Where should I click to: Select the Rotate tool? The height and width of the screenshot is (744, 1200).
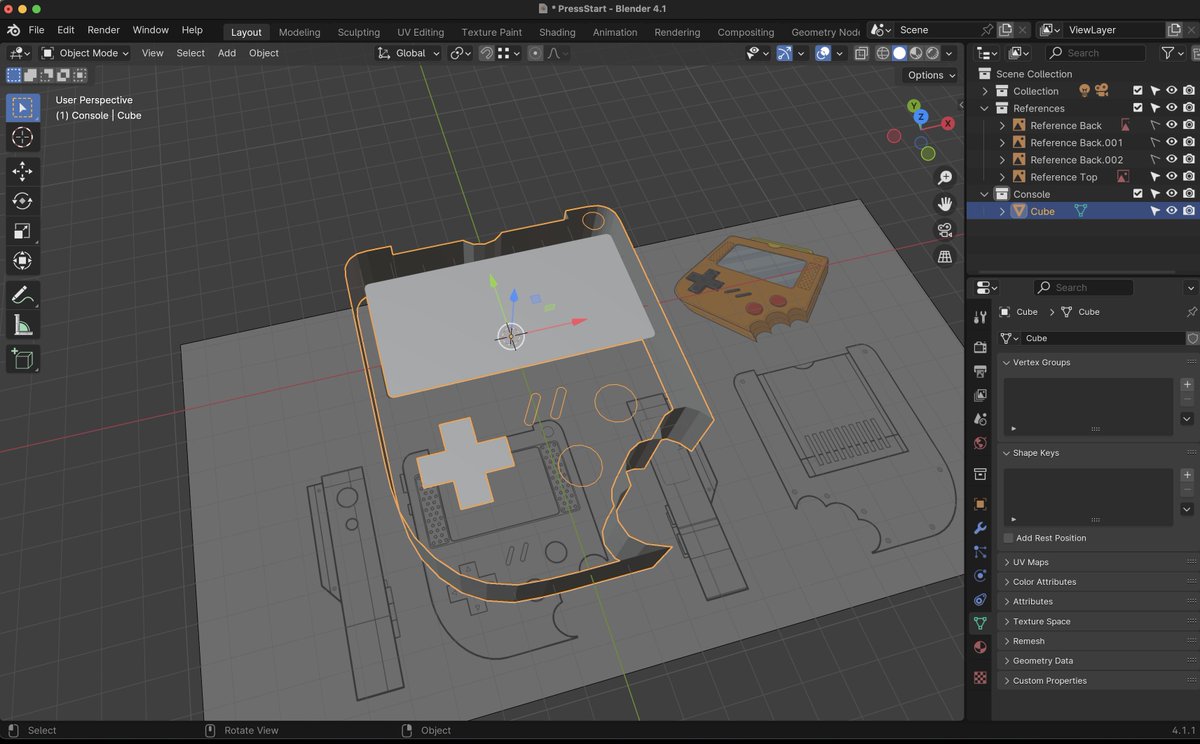[x=22, y=201]
